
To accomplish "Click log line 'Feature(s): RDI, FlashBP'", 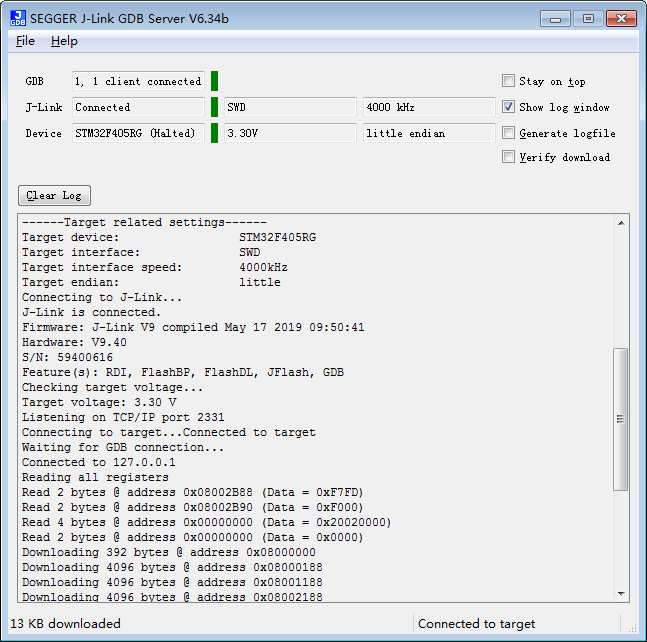I will point(183,372).
